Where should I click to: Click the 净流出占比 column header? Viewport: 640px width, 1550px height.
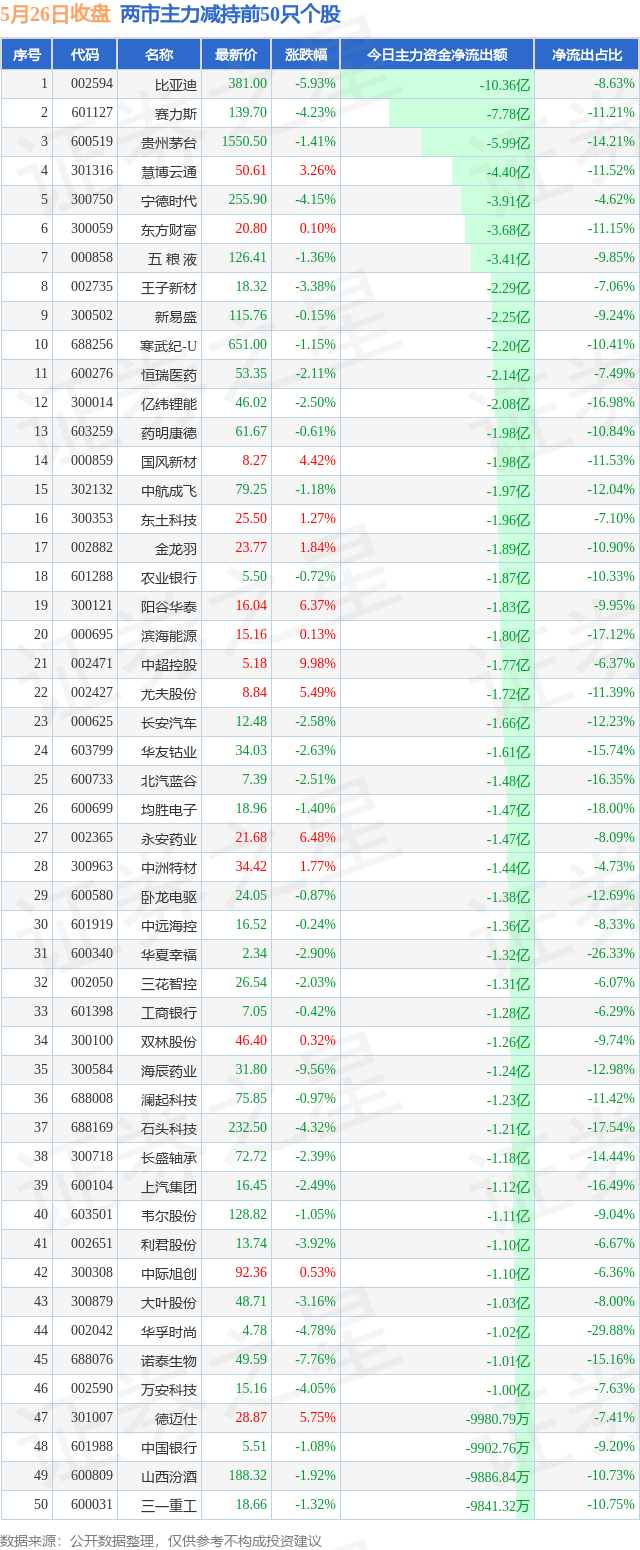587,55
